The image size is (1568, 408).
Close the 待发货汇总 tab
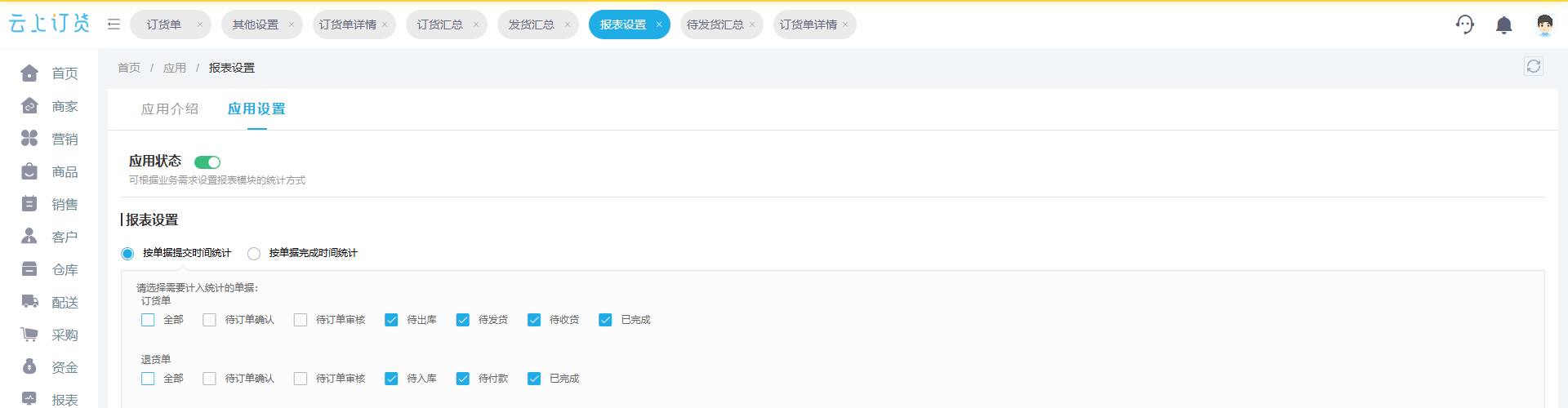pyautogui.click(x=751, y=24)
